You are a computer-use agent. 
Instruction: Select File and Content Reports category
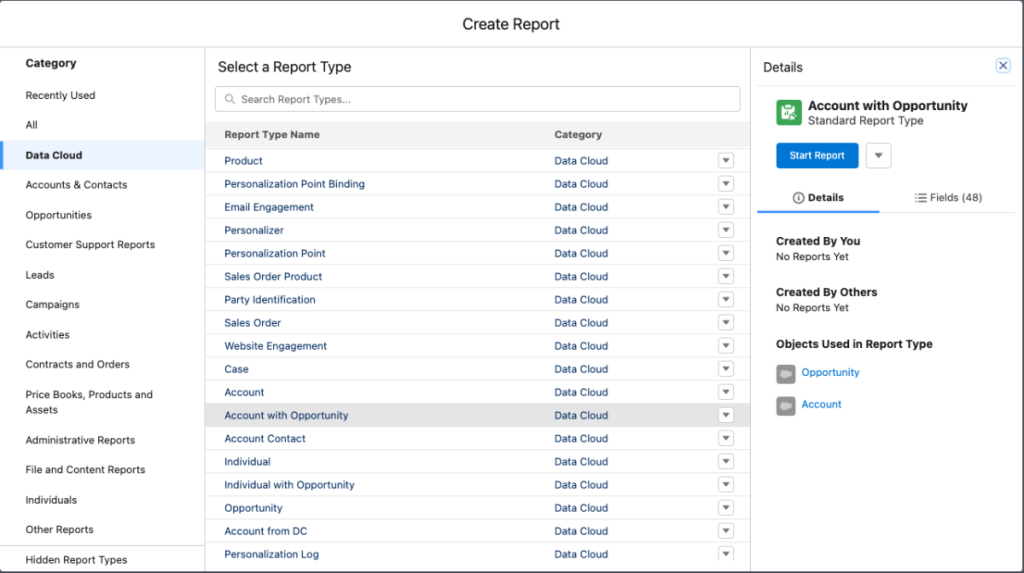click(x=85, y=470)
